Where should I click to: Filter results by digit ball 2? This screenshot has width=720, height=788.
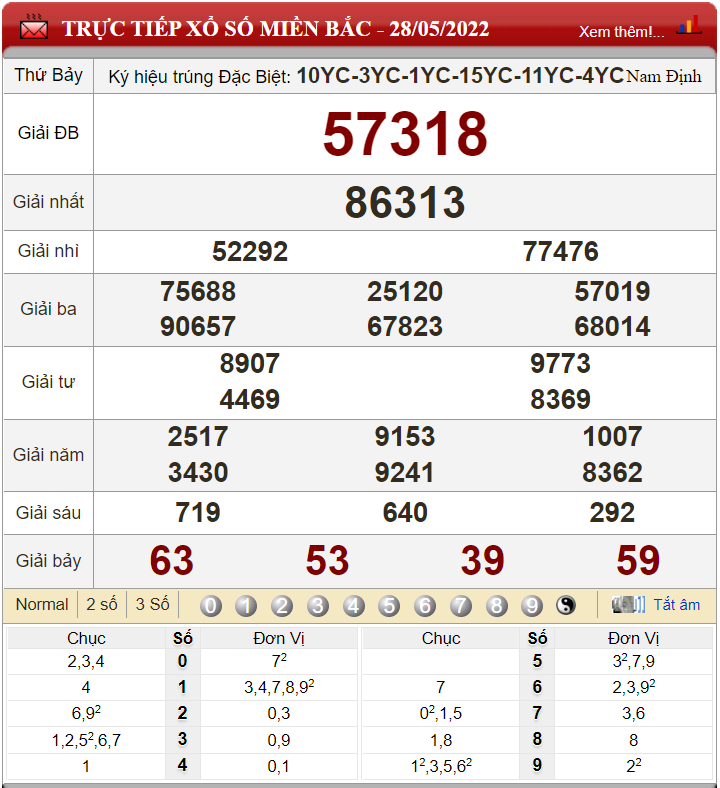coord(282,606)
